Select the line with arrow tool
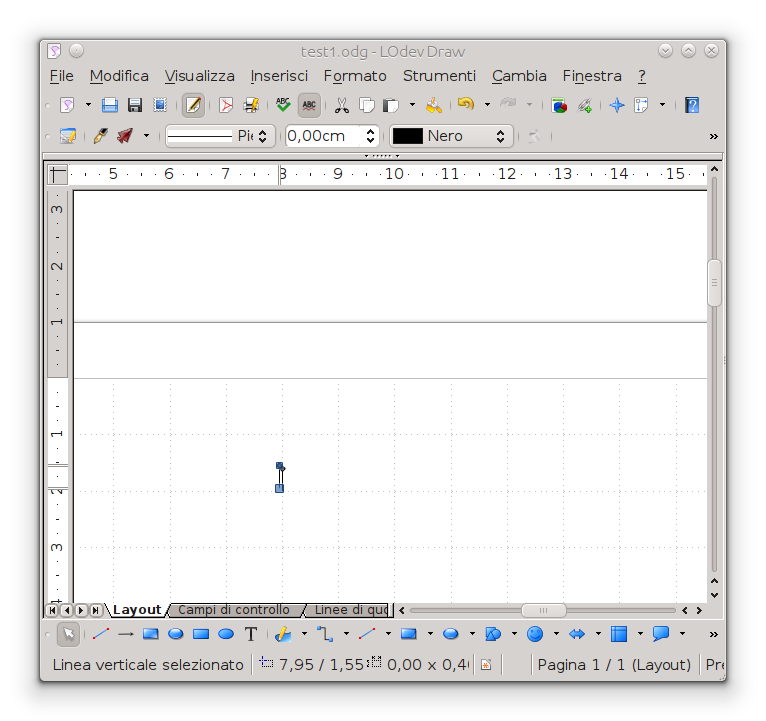766x721 pixels. pyautogui.click(x=126, y=634)
